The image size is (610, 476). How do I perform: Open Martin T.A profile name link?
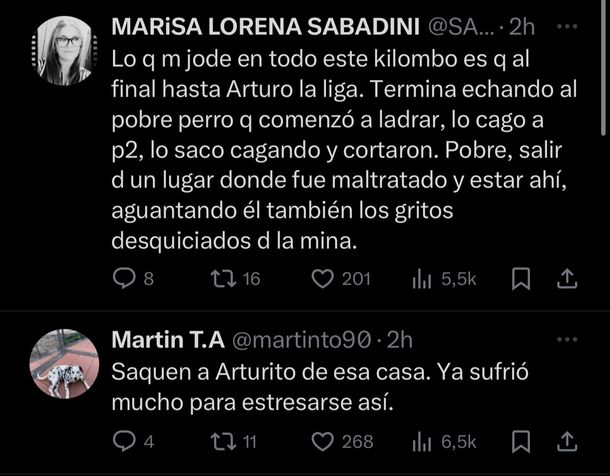coord(167,339)
